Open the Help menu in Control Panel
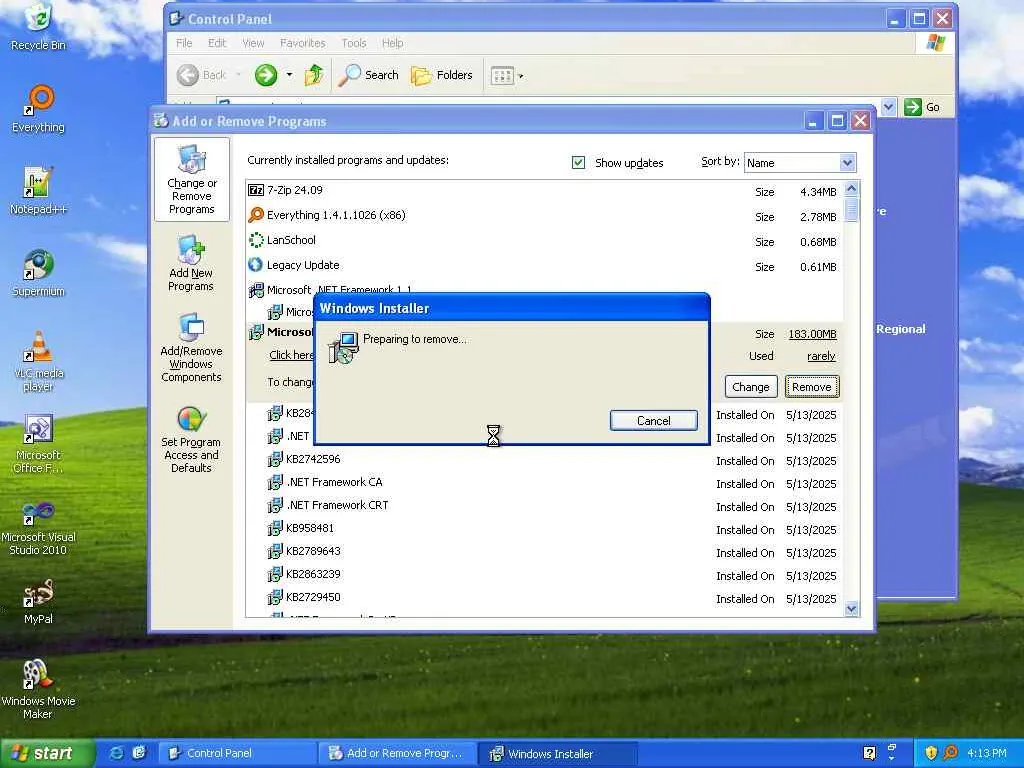1024x768 pixels. 392,43
